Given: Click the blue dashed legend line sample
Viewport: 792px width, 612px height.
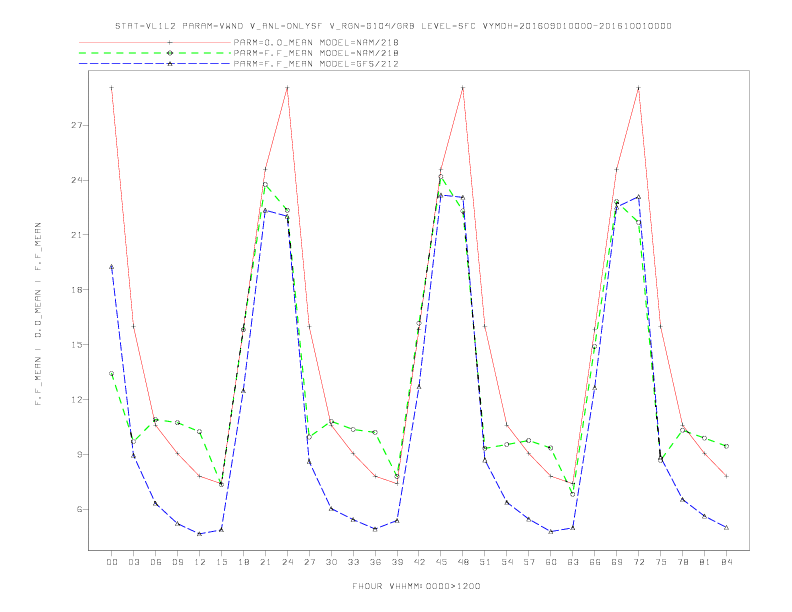Looking at the screenshot, I should point(155,64).
